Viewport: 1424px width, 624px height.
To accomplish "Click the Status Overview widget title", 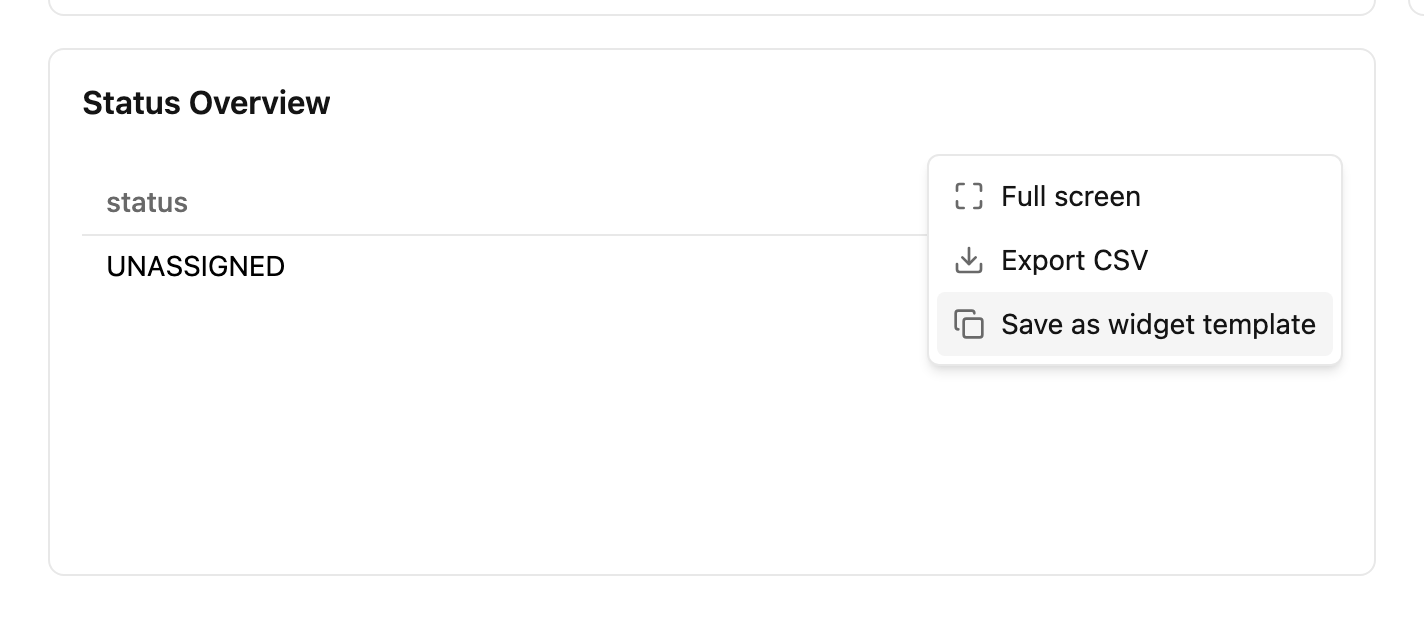I will 206,103.
